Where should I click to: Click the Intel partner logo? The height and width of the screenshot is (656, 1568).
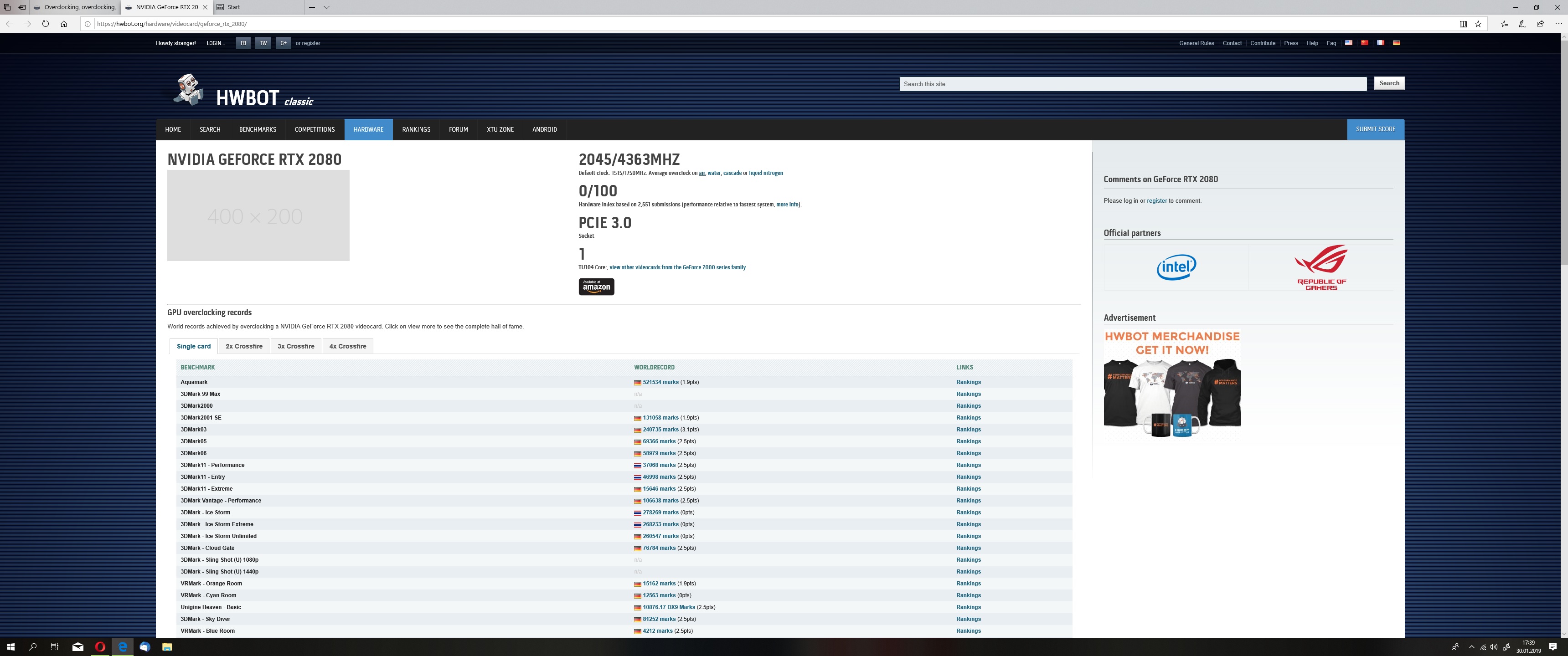point(1176,267)
